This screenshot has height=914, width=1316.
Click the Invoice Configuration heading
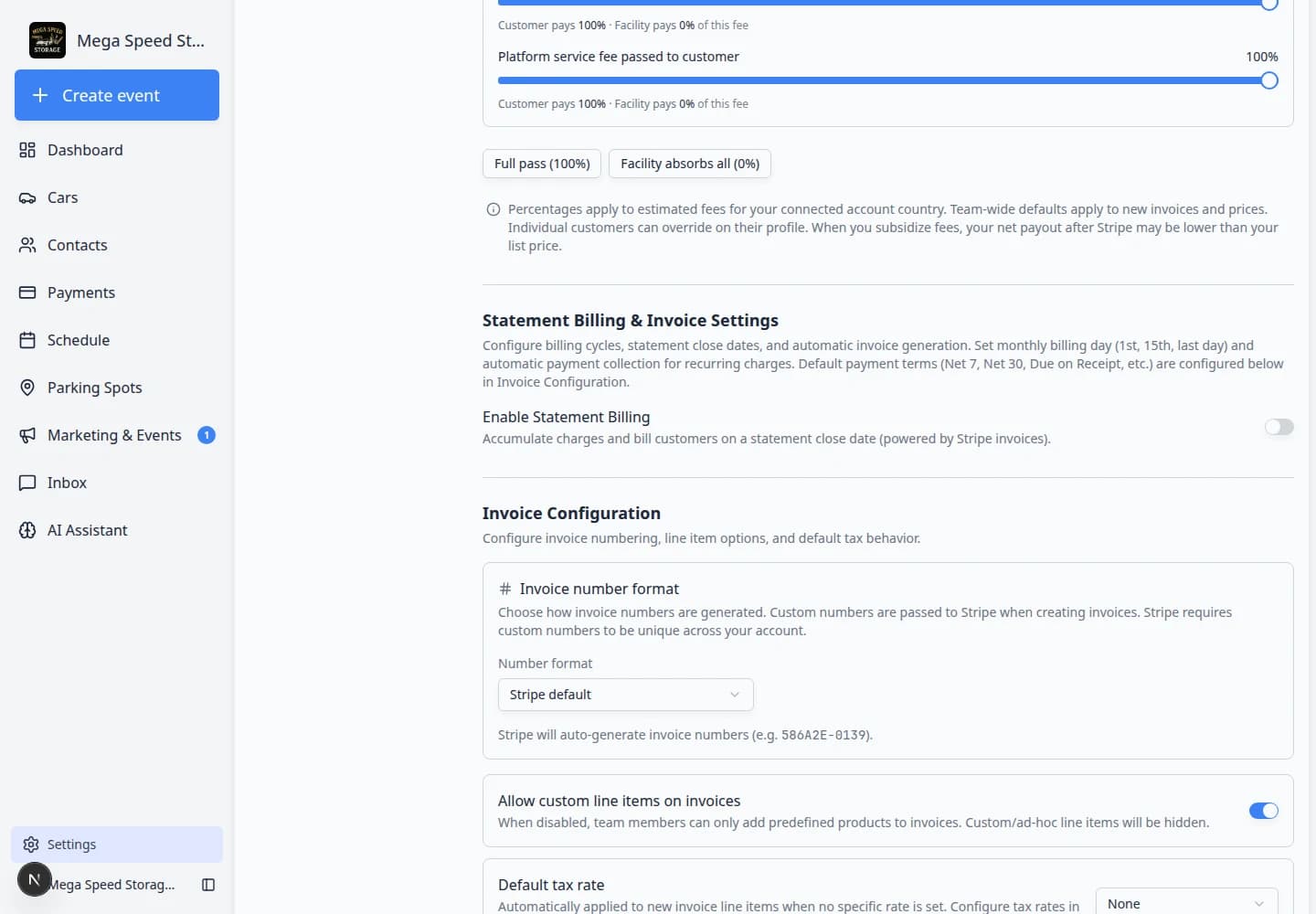point(571,514)
